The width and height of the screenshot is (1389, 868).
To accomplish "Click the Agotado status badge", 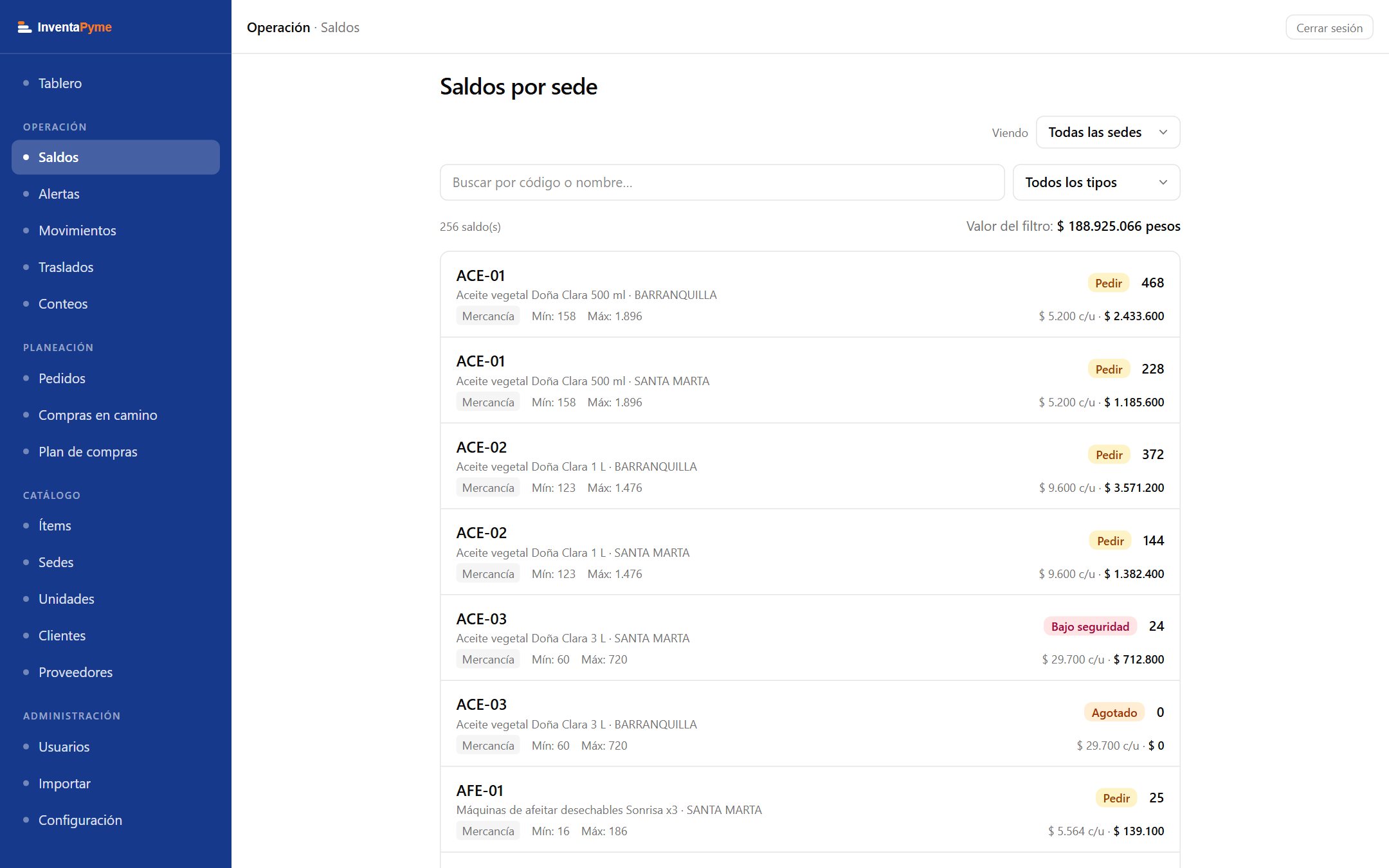I will click(x=1114, y=712).
